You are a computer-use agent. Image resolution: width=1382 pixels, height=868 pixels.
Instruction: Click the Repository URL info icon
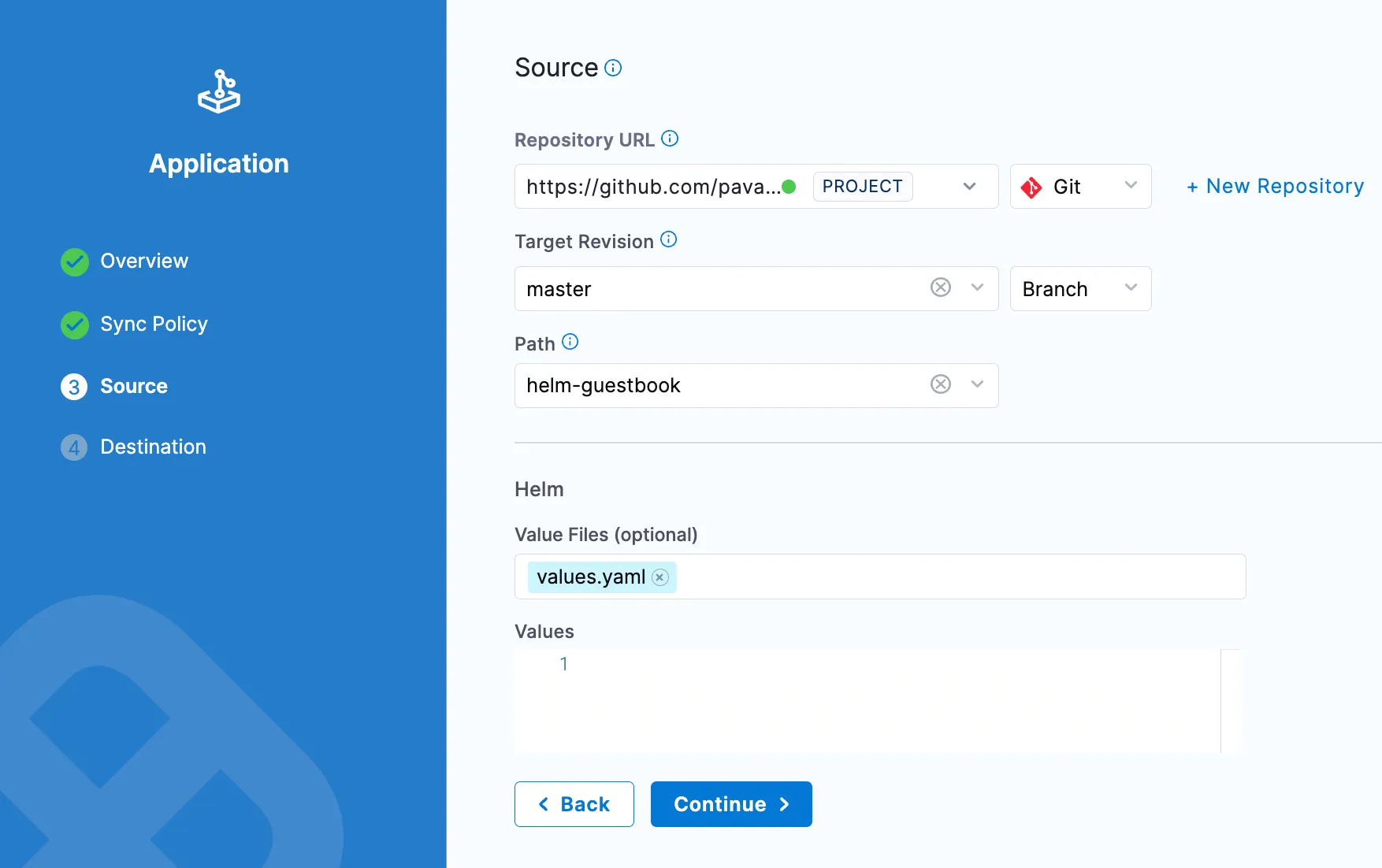tap(670, 138)
